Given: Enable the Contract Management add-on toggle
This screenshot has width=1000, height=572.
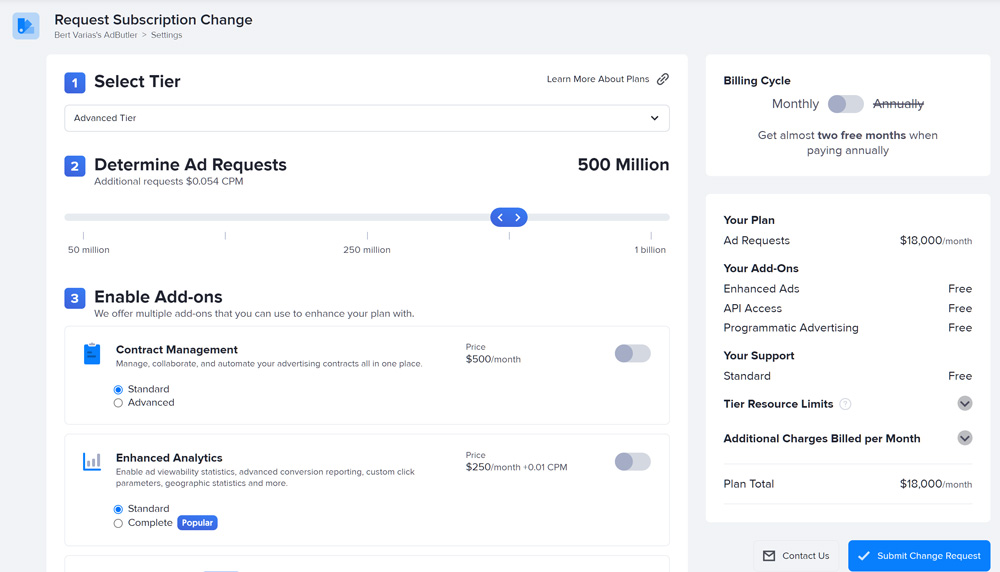Looking at the screenshot, I should [633, 353].
